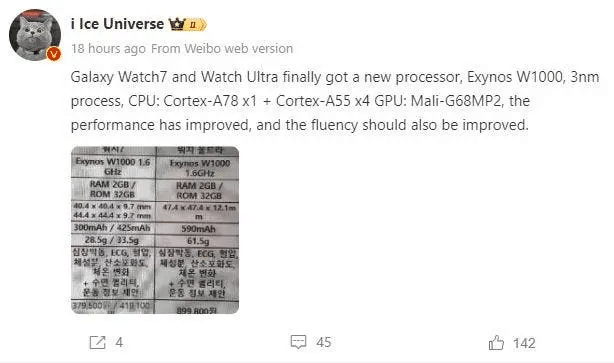Image resolution: width=614 pixels, height=363 pixels.
Task: Click the 61.5g weight cell in image
Action: 198,241
